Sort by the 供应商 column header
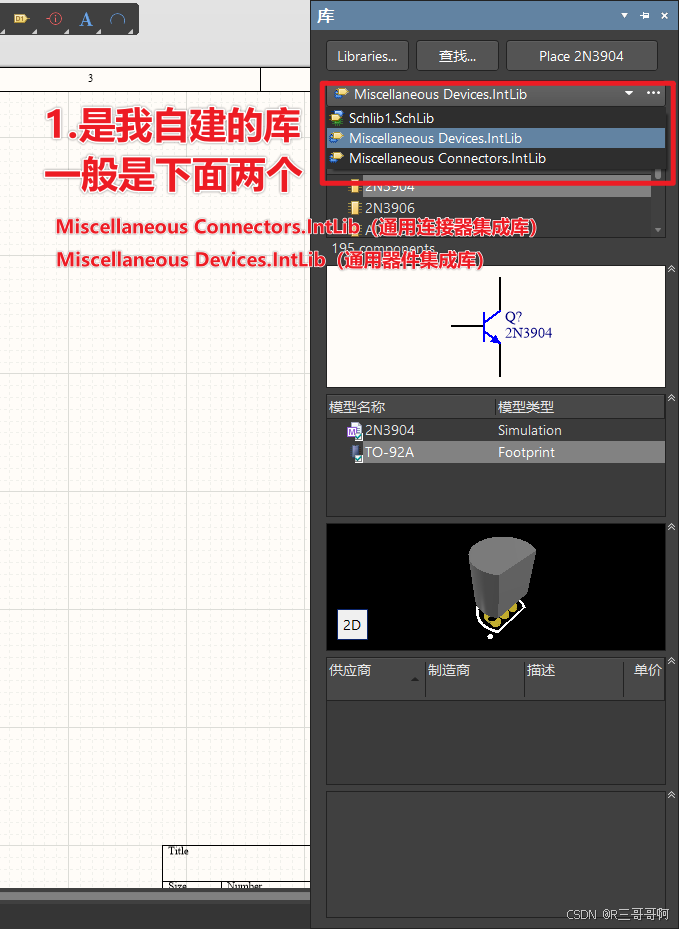Screen dimensions: 679x929 pos(376,678)
